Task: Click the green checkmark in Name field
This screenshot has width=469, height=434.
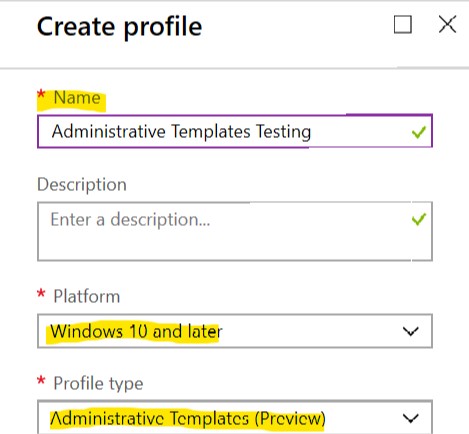Action: [x=419, y=132]
